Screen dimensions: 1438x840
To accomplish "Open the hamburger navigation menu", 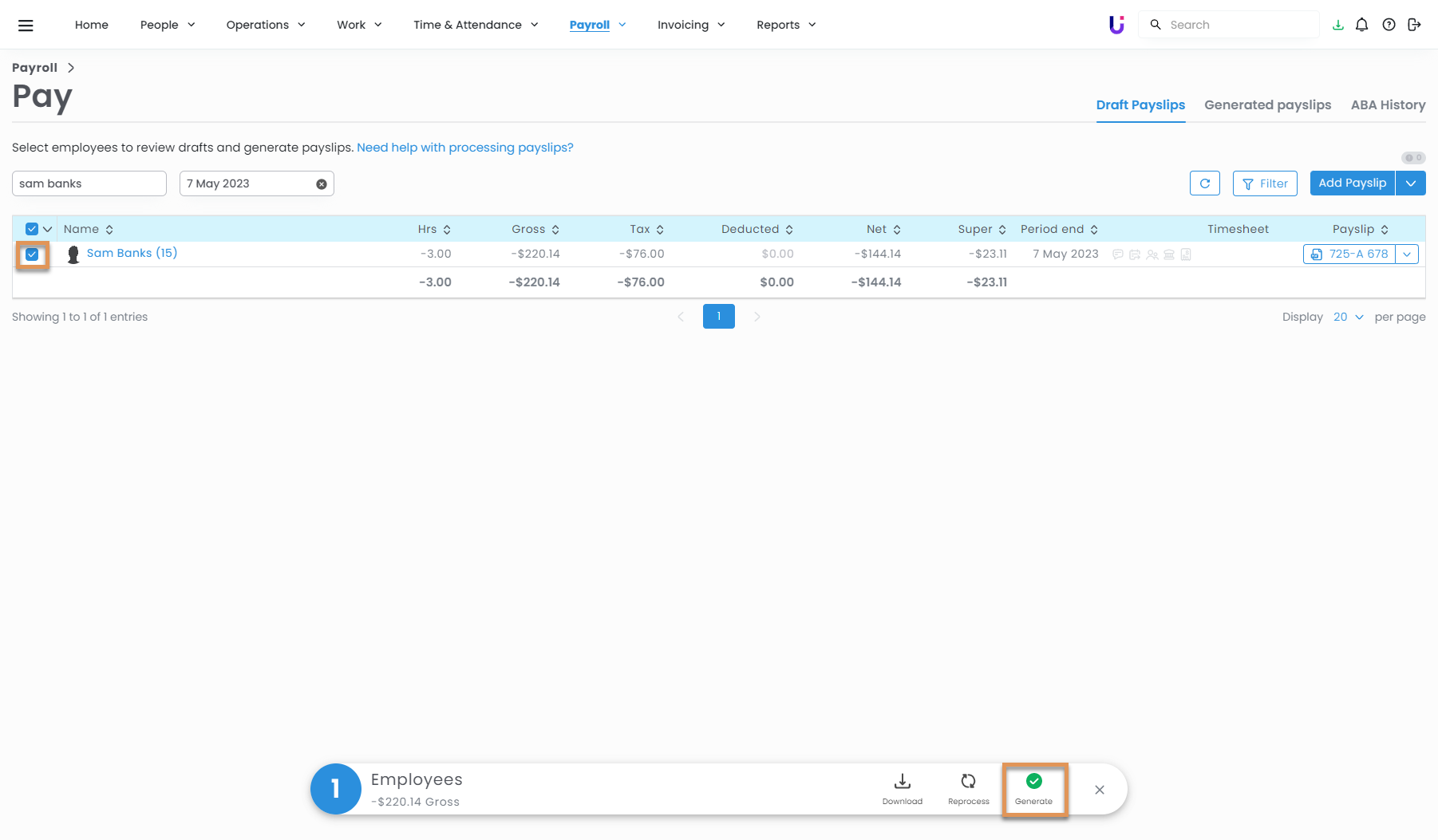I will (x=26, y=25).
